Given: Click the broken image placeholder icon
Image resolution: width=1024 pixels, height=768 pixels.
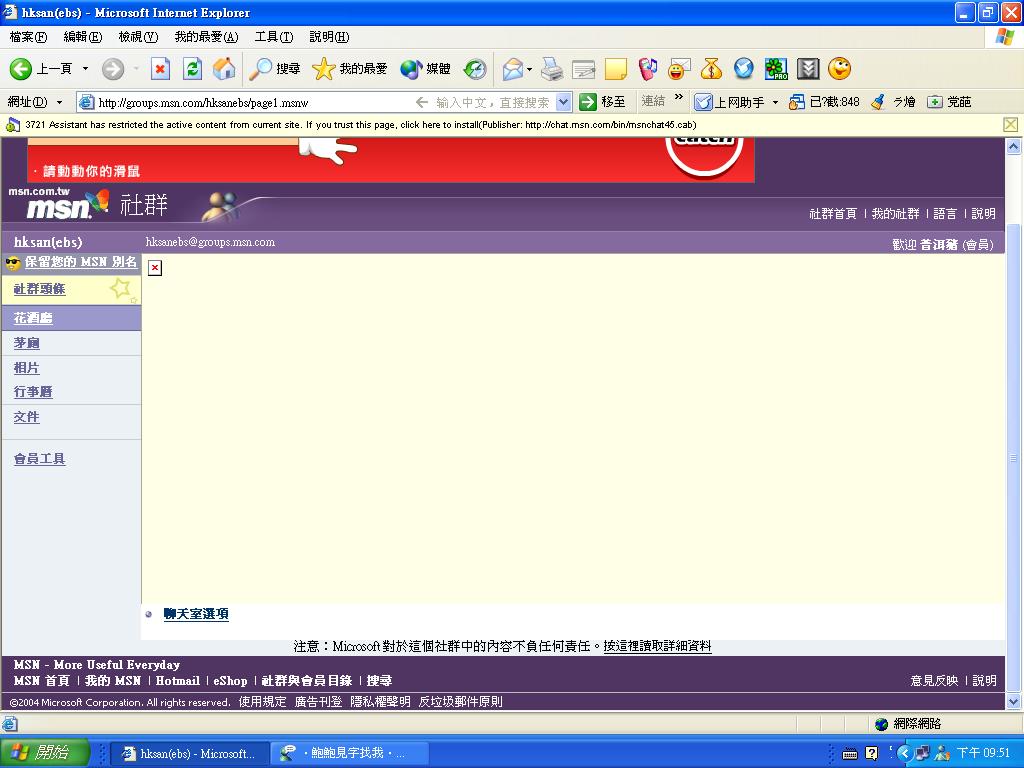Looking at the screenshot, I should point(155,268).
